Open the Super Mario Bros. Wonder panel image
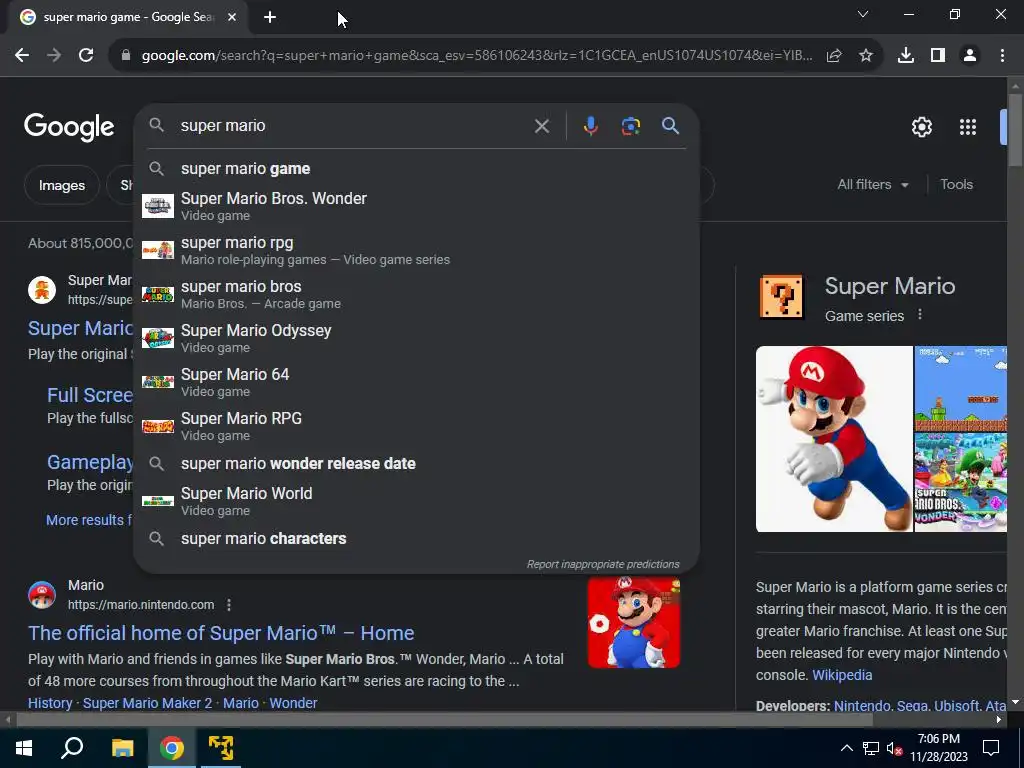Screen dimensions: 1024x768 pyautogui.click(x=961, y=482)
